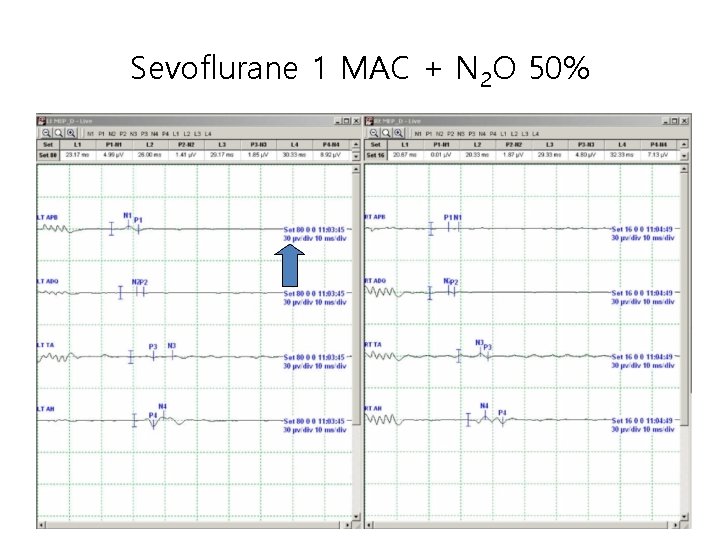720x540 pixels.
Task: Click right arrow of Lt MEP horizontal scrollbar
Action: (348, 524)
